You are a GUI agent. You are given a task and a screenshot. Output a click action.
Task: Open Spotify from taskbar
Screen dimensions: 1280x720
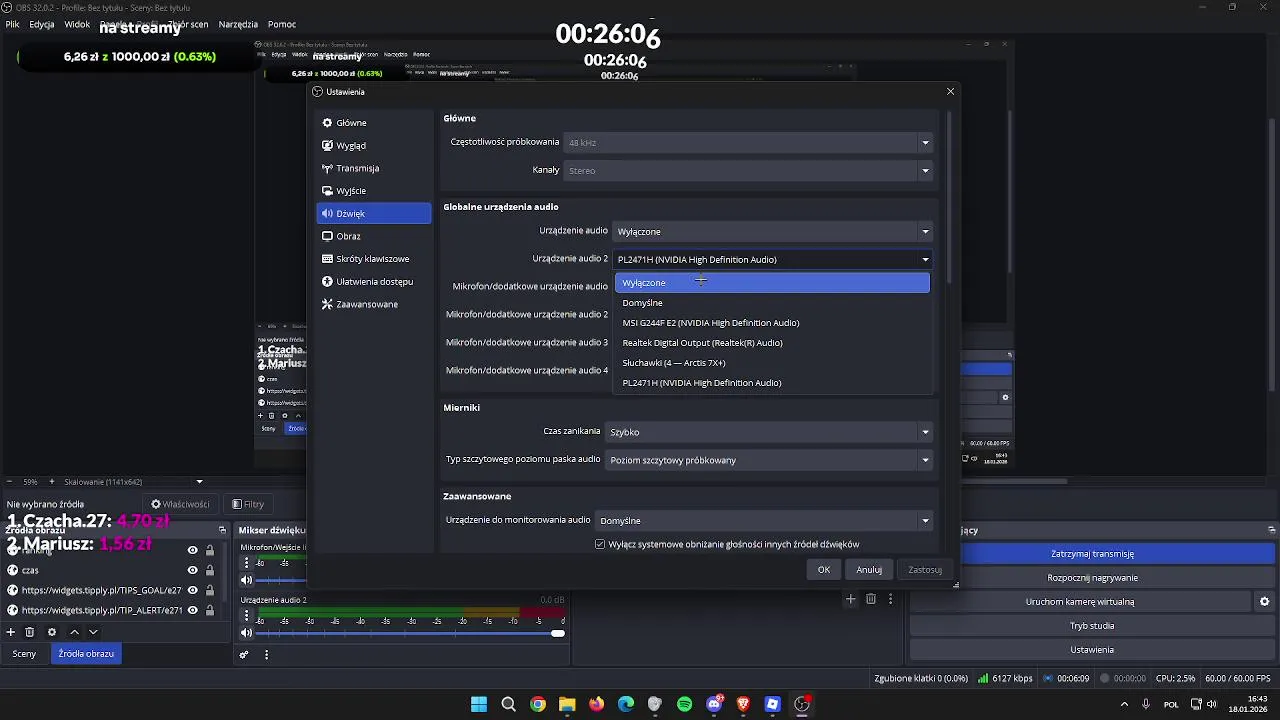point(684,704)
